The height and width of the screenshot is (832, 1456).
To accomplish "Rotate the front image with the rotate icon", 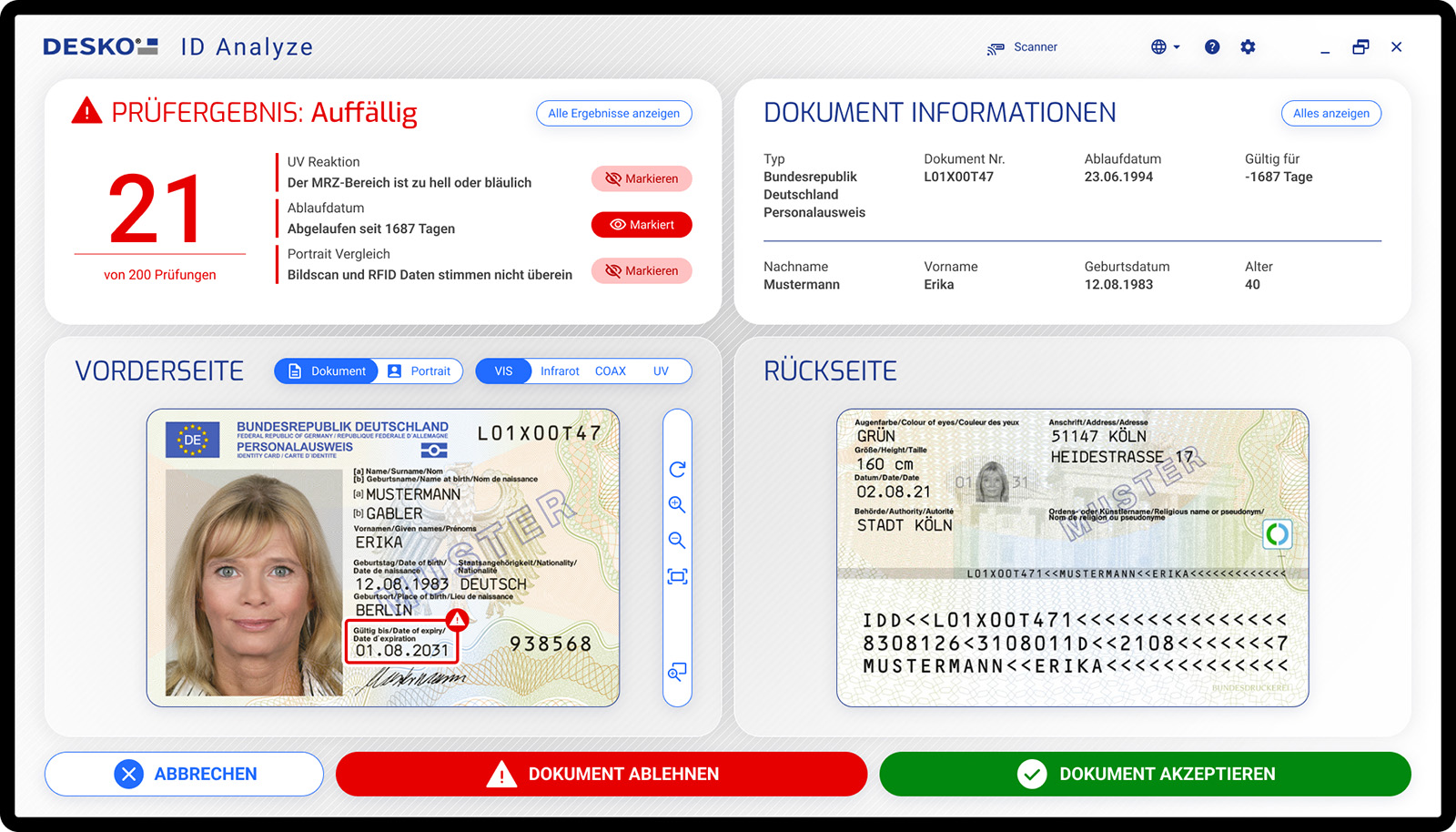I will tap(677, 470).
